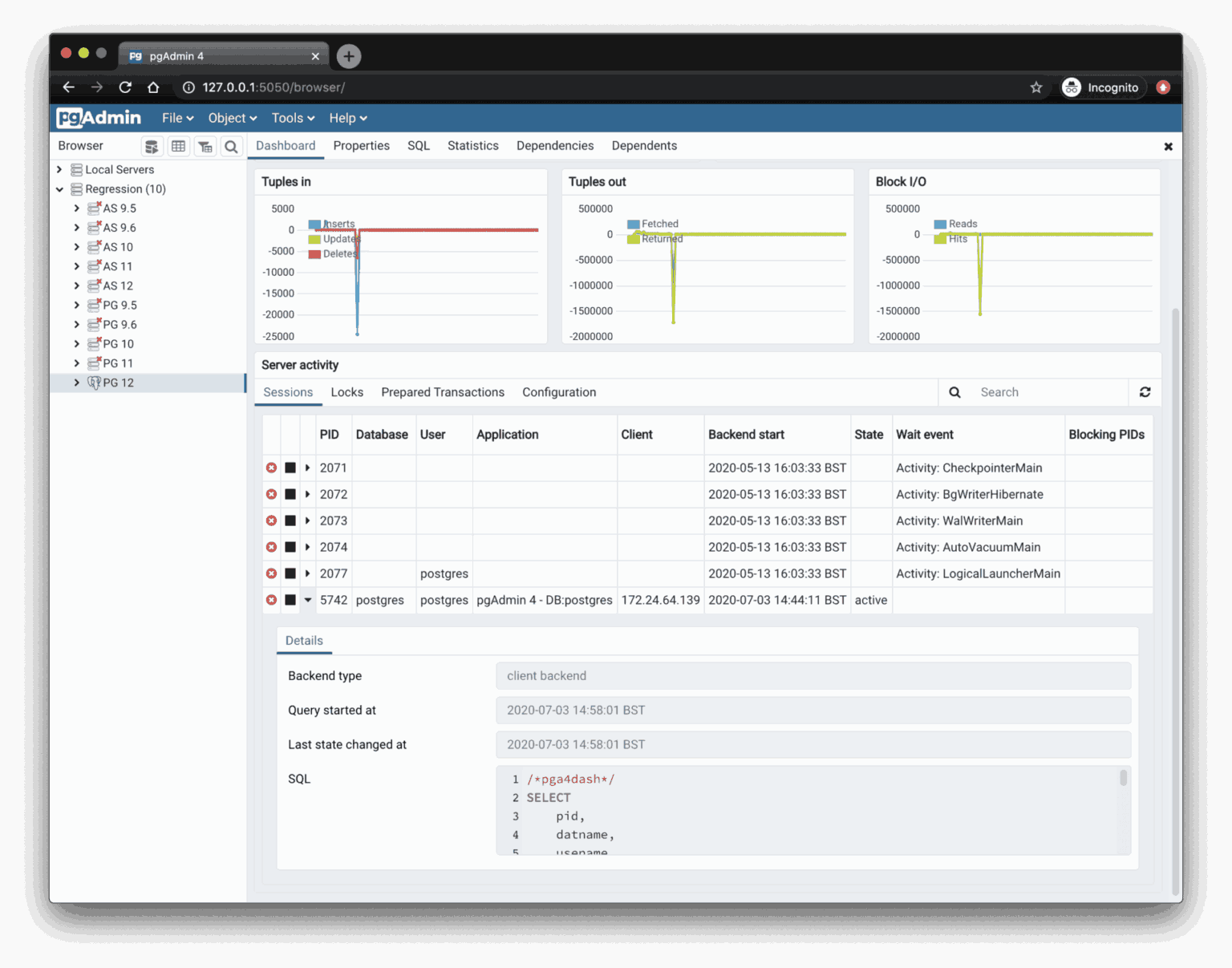The height and width of the screenshot is (968, 1232).
Task: Refresh the Sessions list with the refresh icon
Action: (x=1145, y=392)
